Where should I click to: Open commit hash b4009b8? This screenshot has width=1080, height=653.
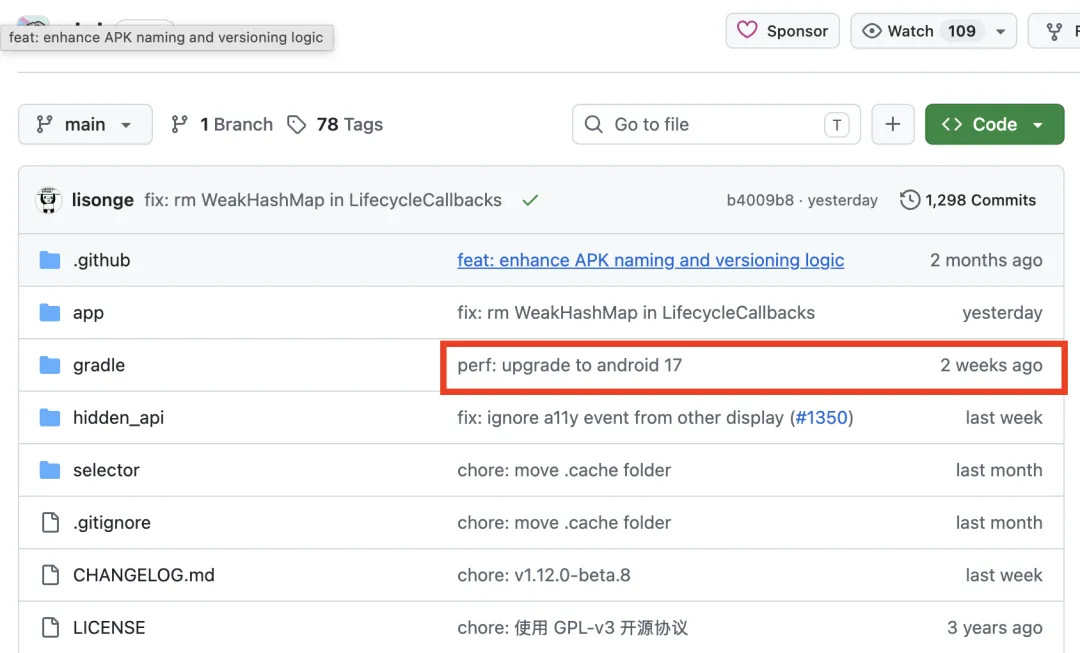[760, 200]
